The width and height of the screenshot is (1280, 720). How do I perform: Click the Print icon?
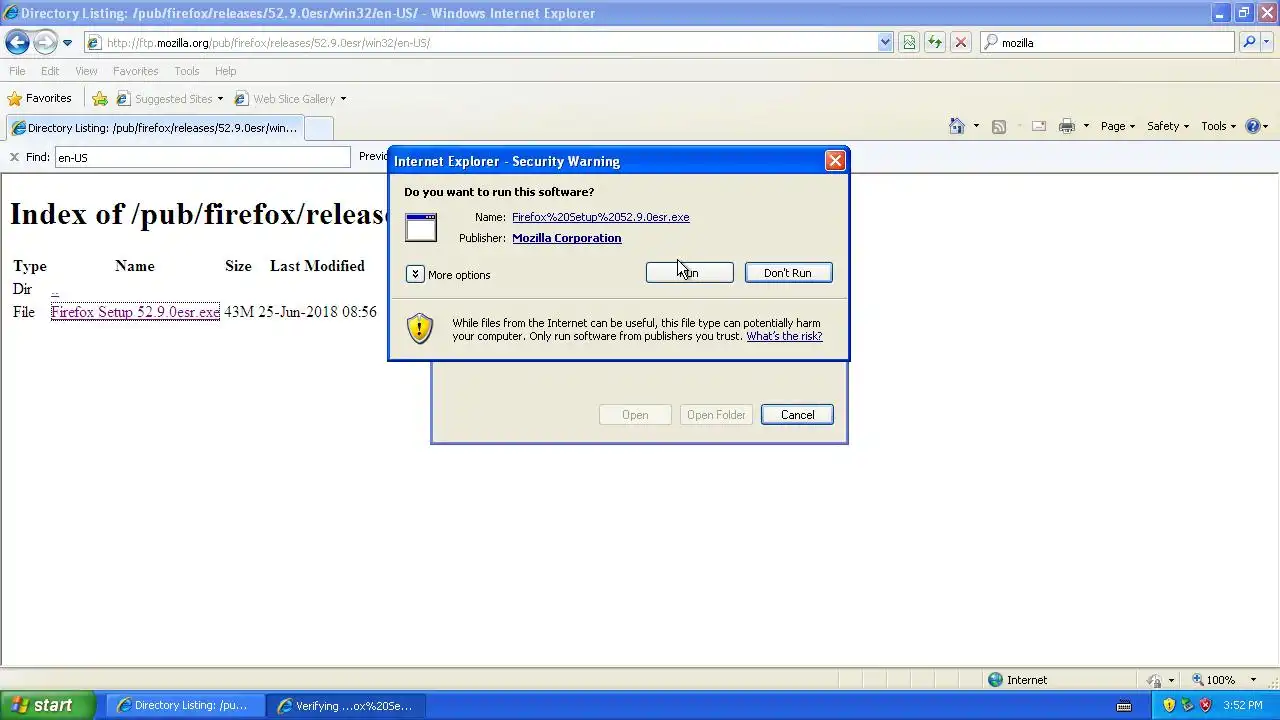coord(1067,126)
